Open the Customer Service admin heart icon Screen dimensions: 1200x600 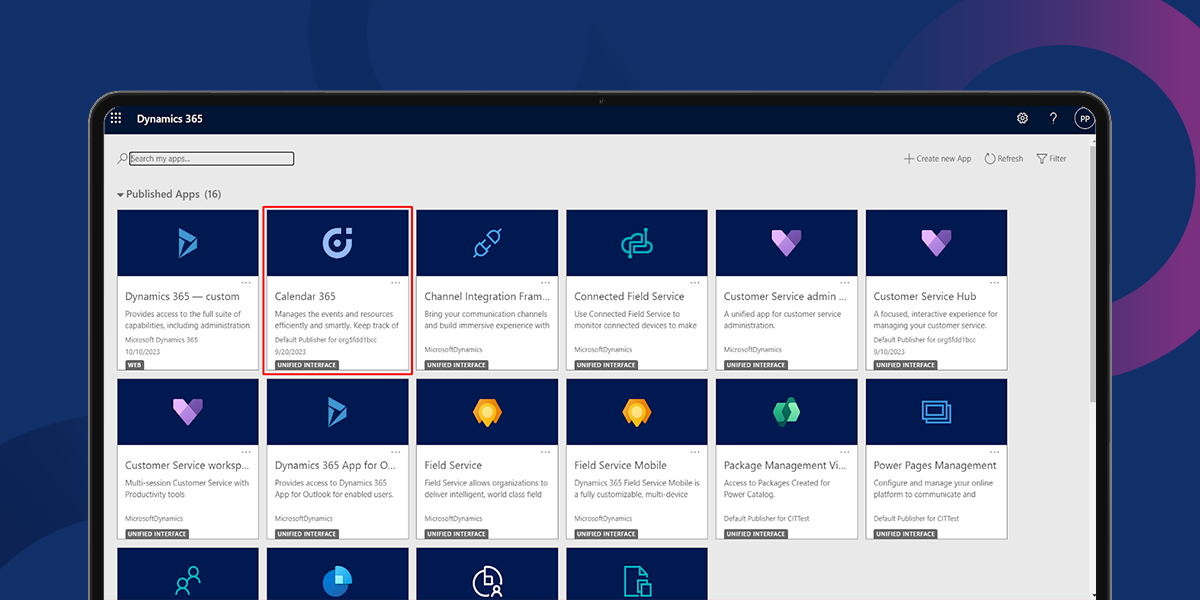786,243
